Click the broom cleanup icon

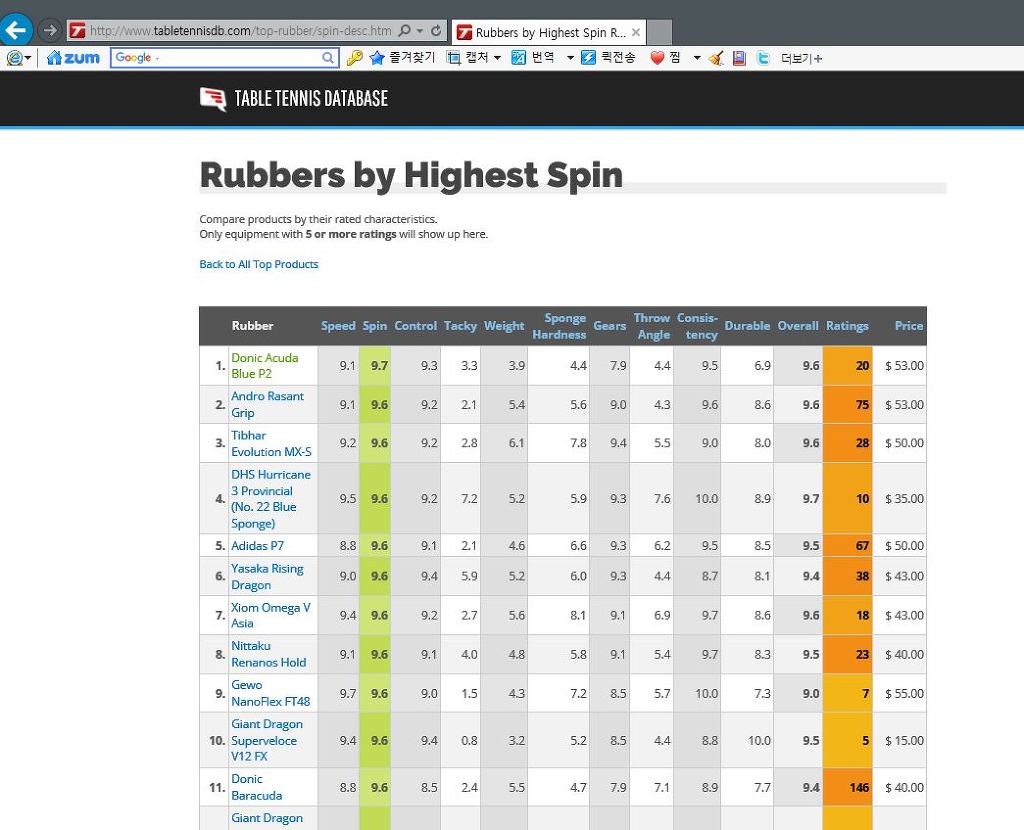pos(716,58)
